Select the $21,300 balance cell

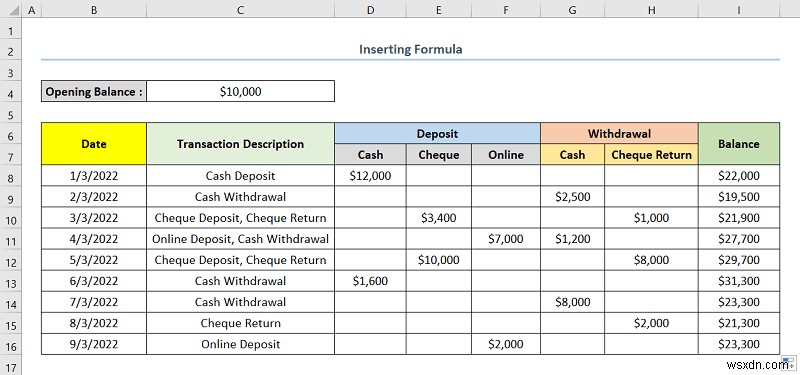point(739,323)
